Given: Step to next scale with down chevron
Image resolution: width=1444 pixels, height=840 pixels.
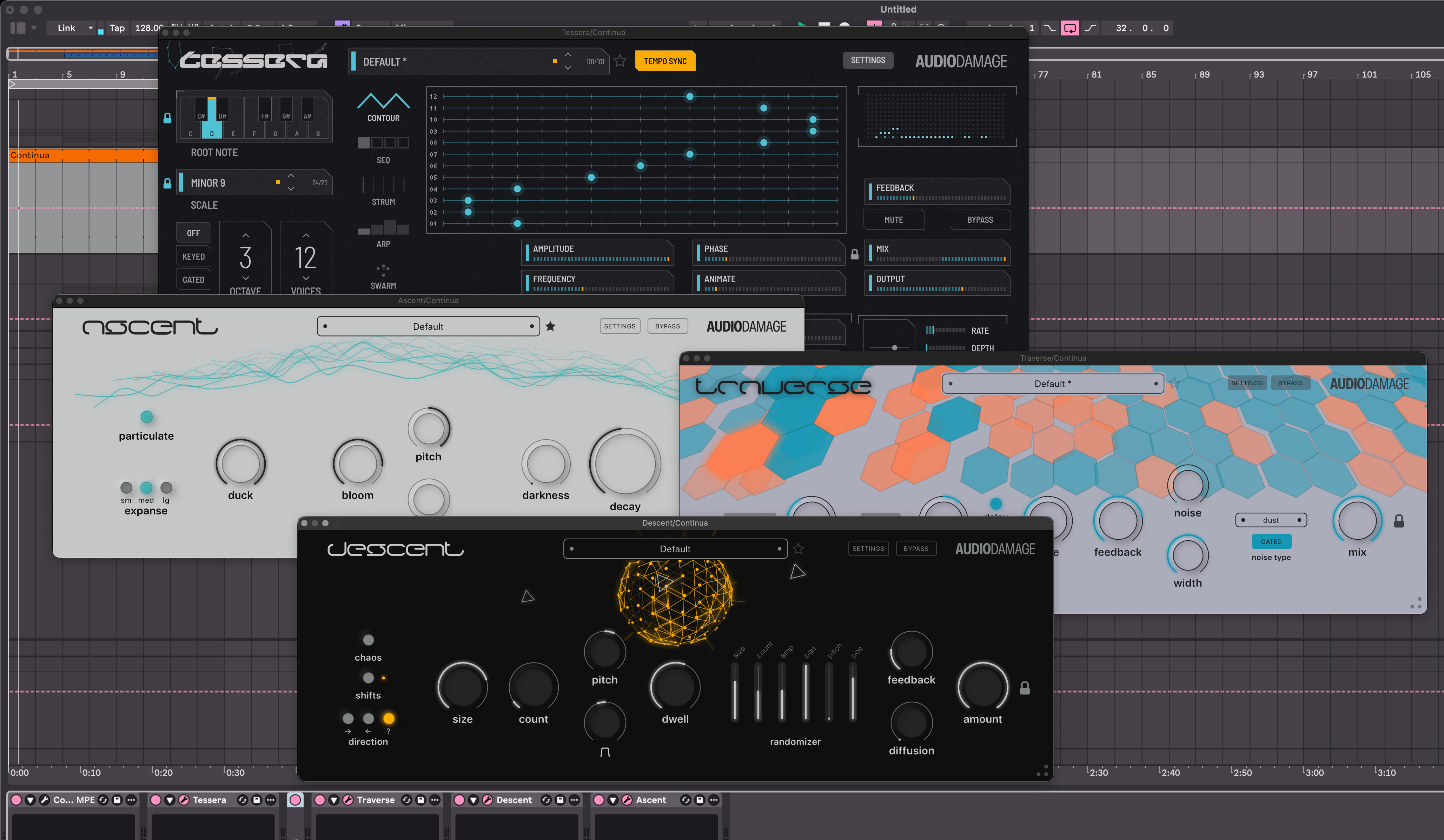Looking at the screenshot, I should pyautogui.click(x=291, y=189).
